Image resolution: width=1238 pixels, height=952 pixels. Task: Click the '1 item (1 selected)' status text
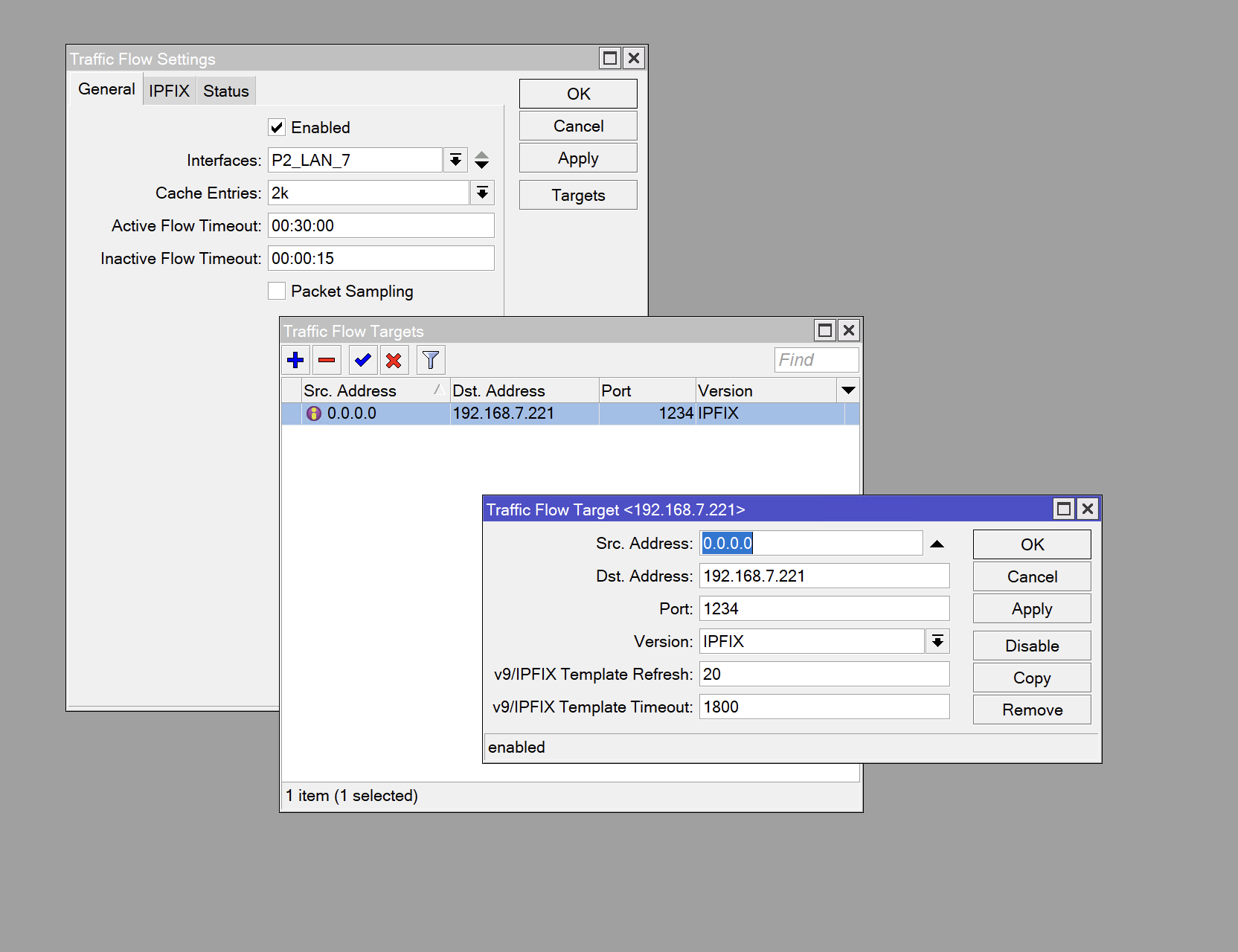[x=352, y=796]
